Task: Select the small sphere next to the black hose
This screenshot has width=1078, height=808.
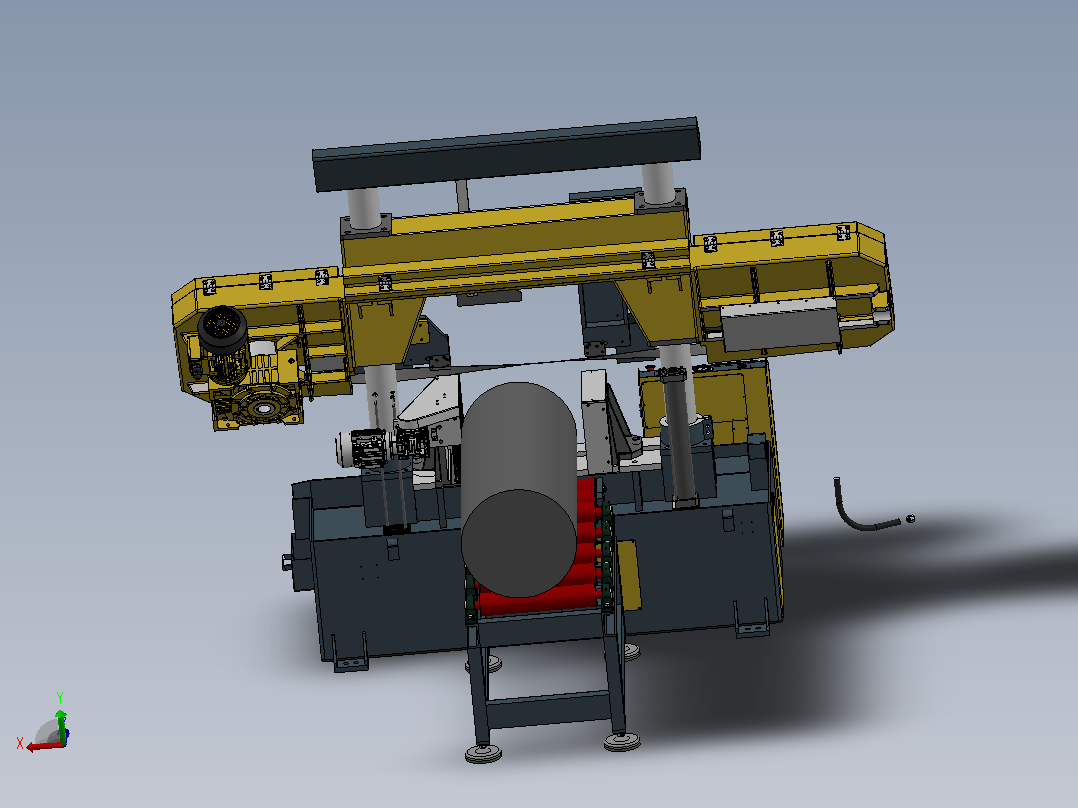Action: click(911, 518)
